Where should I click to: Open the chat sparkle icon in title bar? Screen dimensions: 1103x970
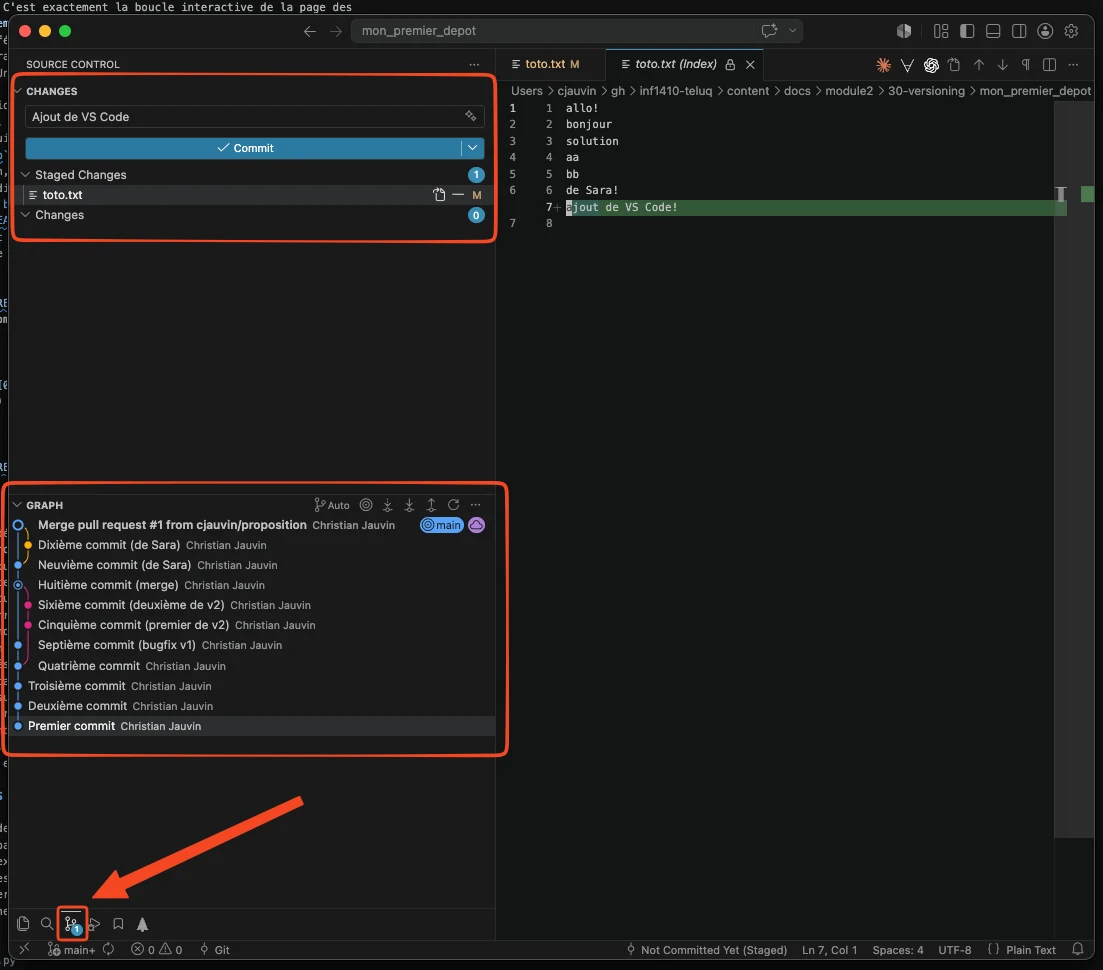pos(769,30)
